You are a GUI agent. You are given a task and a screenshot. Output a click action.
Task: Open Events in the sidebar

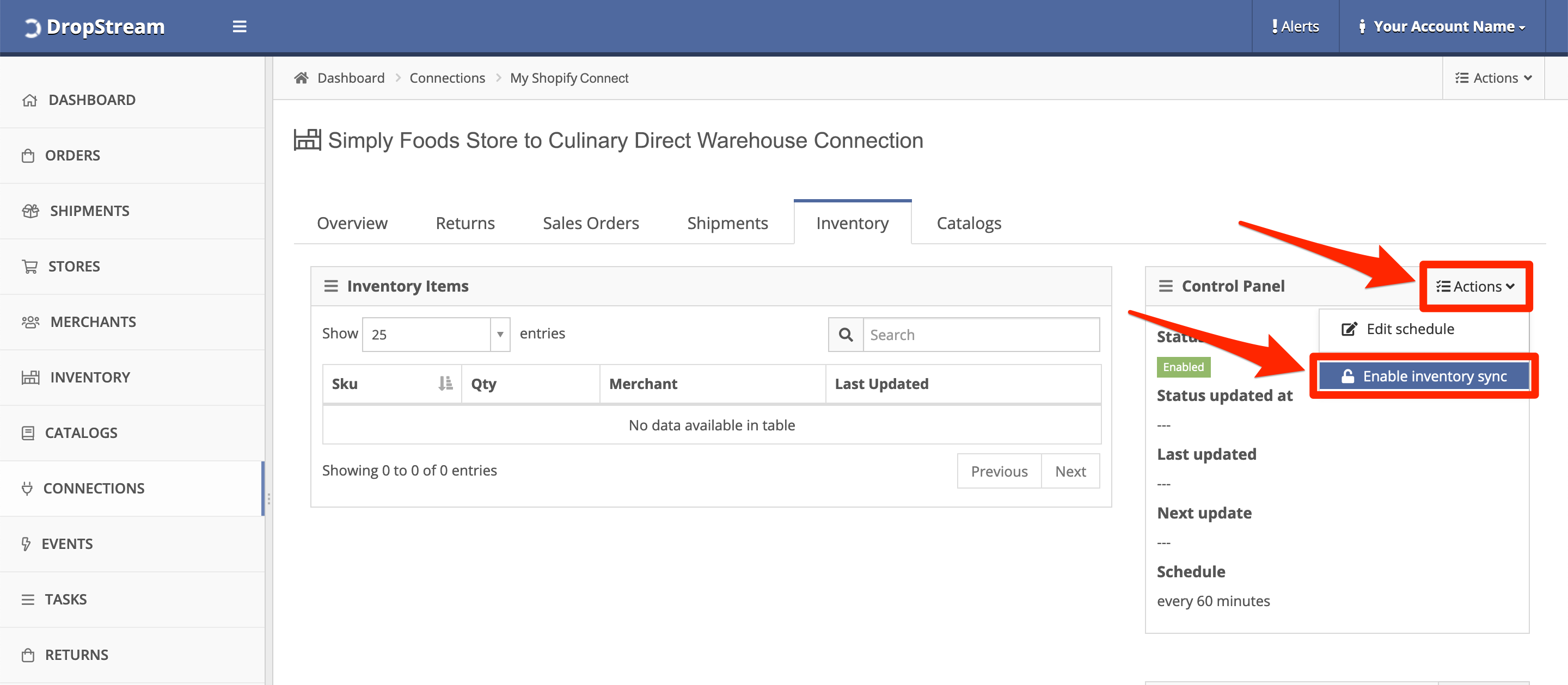(x=132, y=544)
